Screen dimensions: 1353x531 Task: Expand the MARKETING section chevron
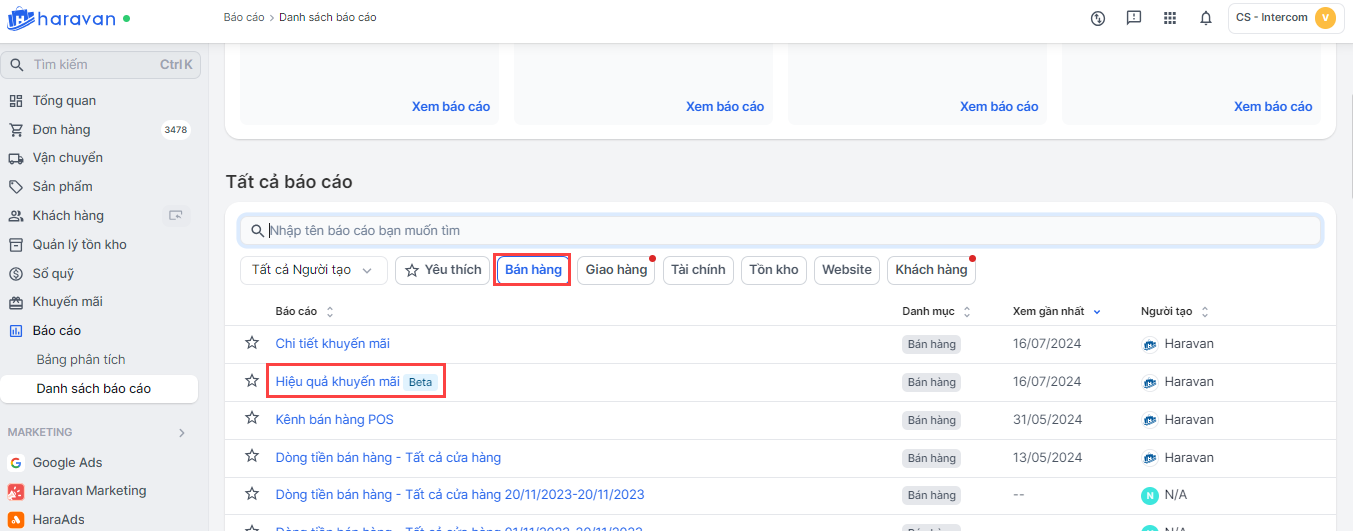pos(181,433)
